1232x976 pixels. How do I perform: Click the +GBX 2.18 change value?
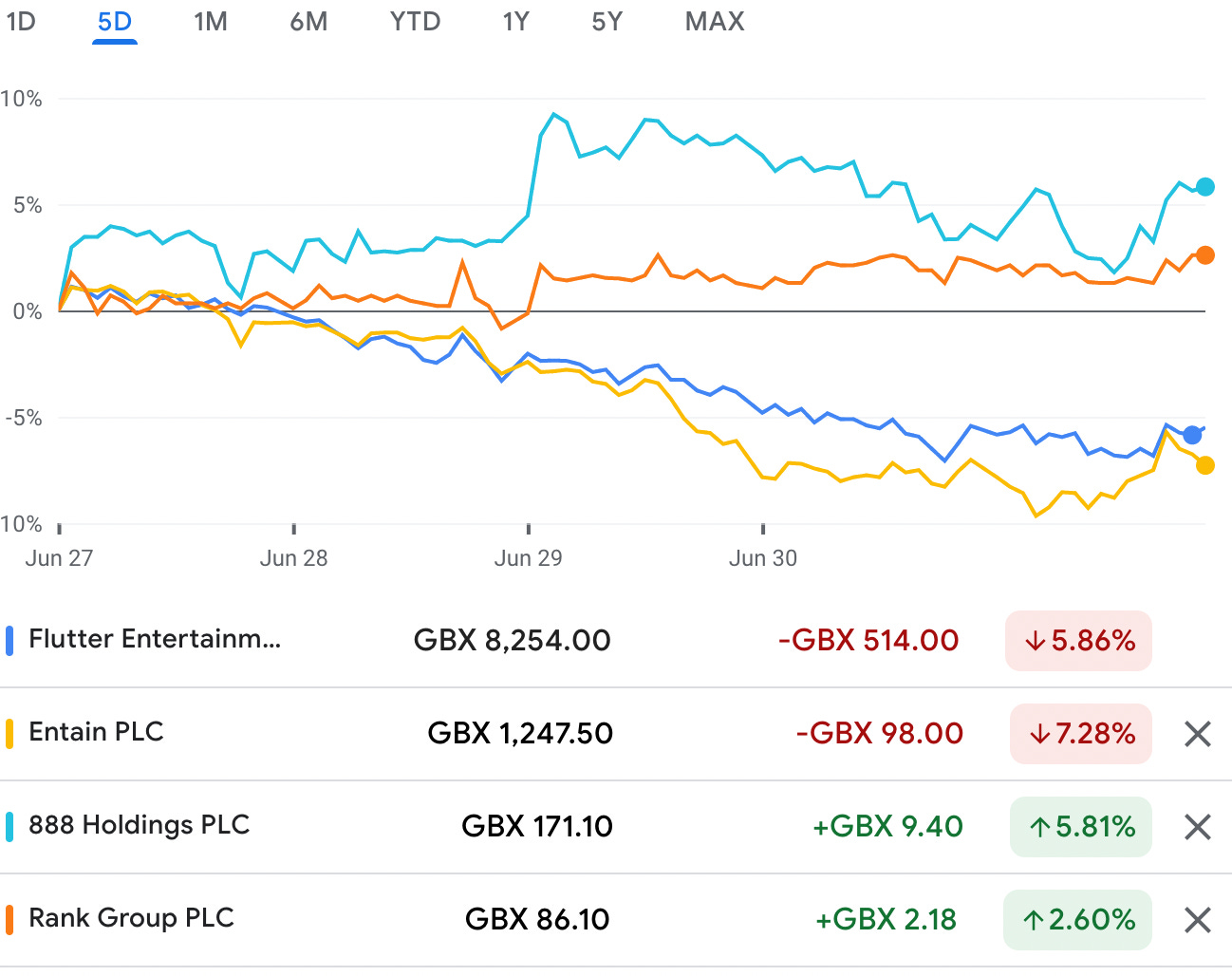886,920
